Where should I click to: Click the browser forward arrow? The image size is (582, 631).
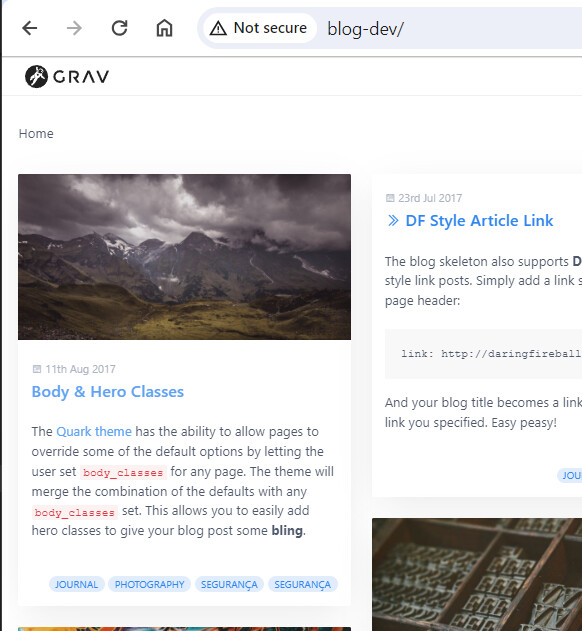(x=74, y=28)
